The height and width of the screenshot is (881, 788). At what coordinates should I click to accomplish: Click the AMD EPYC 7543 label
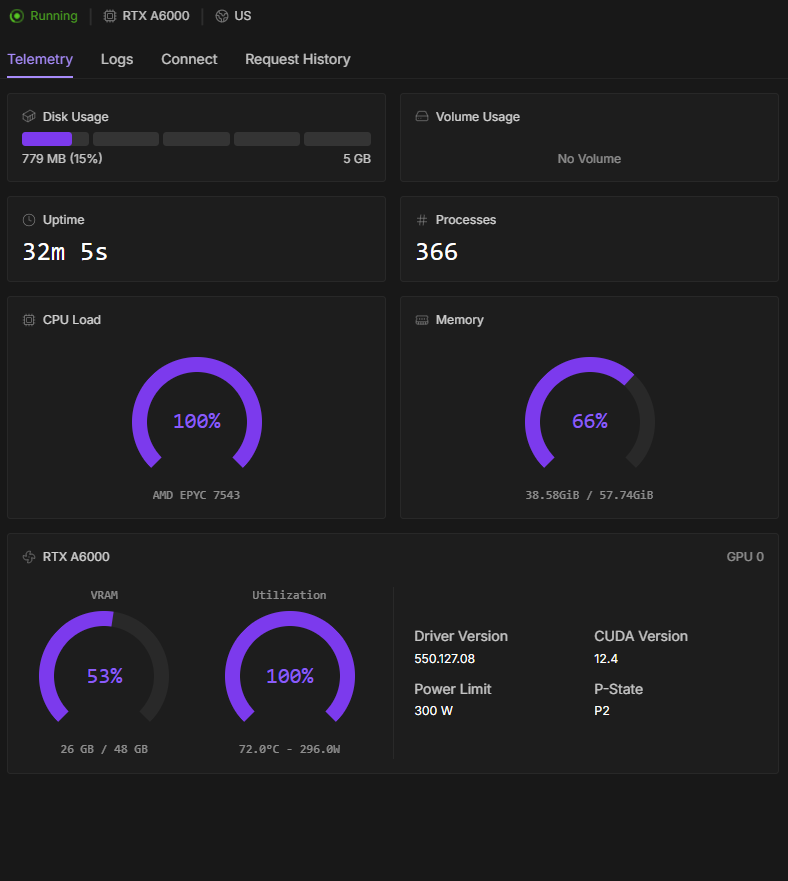pyautogui.click(x=196, y=495)
